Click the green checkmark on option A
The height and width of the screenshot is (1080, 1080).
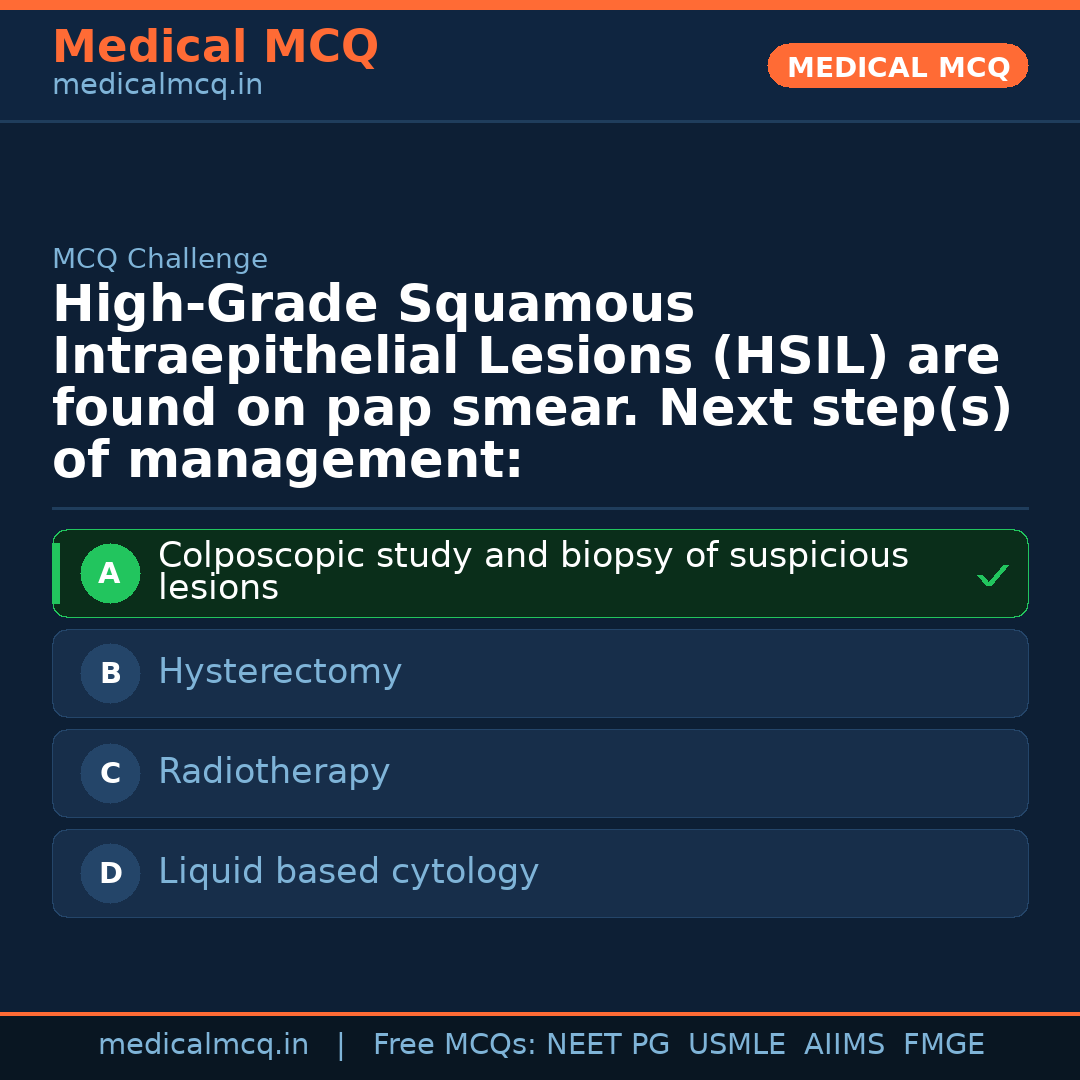point(992,576)
